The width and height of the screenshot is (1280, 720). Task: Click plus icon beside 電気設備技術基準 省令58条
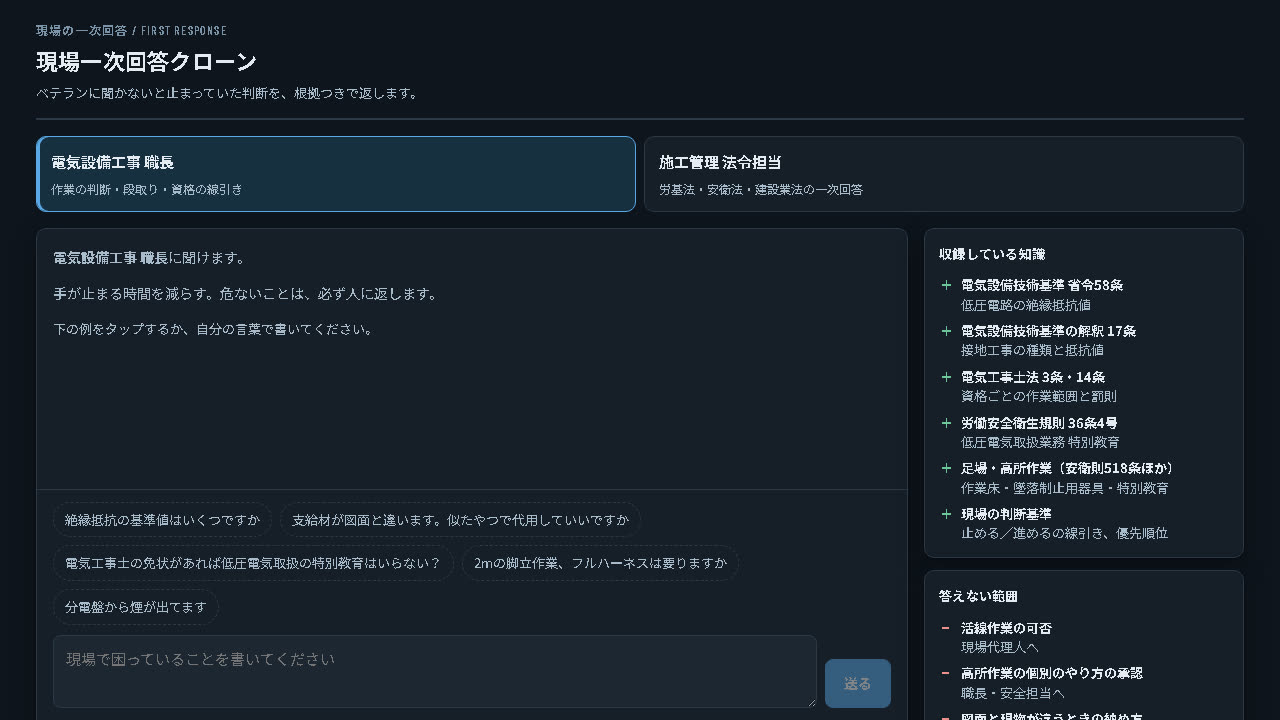pos(946,285)
